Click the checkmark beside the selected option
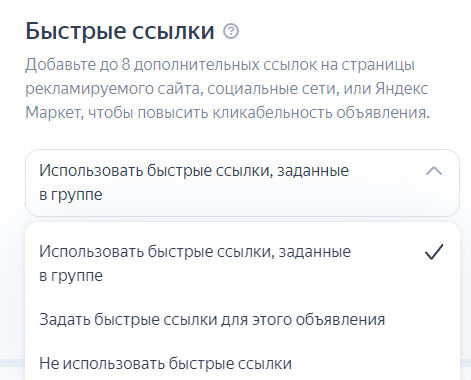The width and height of the screenshot is (471, 380). (x=434, y=252)
